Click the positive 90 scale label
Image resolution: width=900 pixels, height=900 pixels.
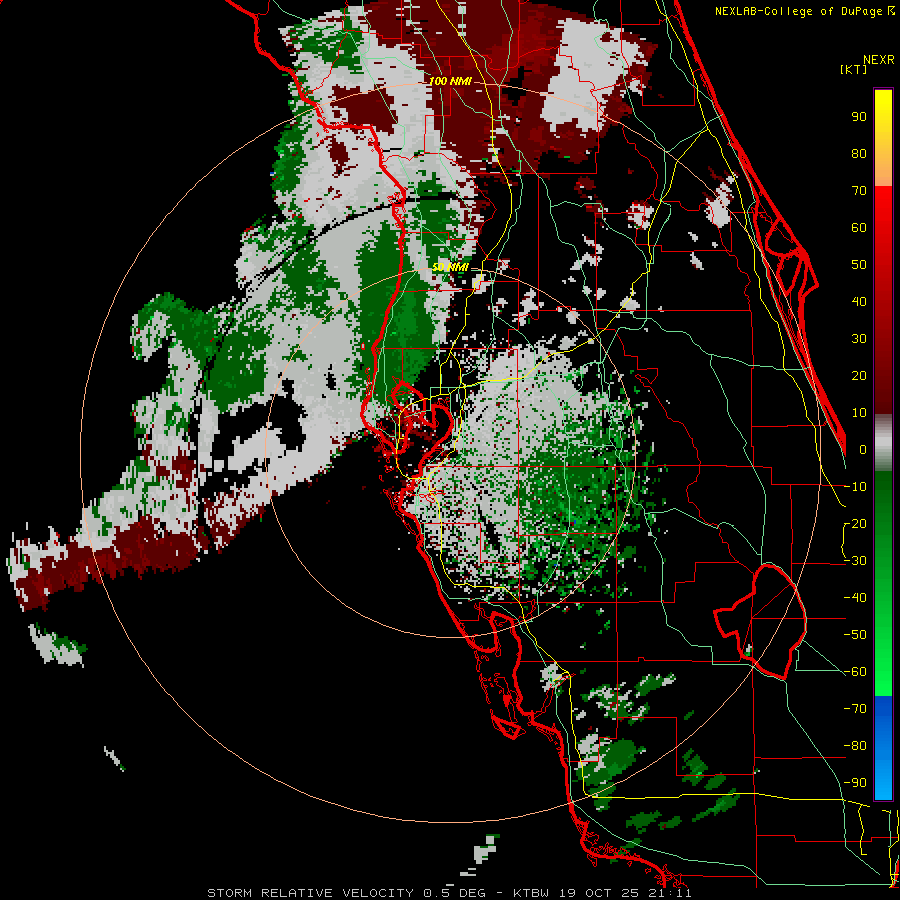859,117
